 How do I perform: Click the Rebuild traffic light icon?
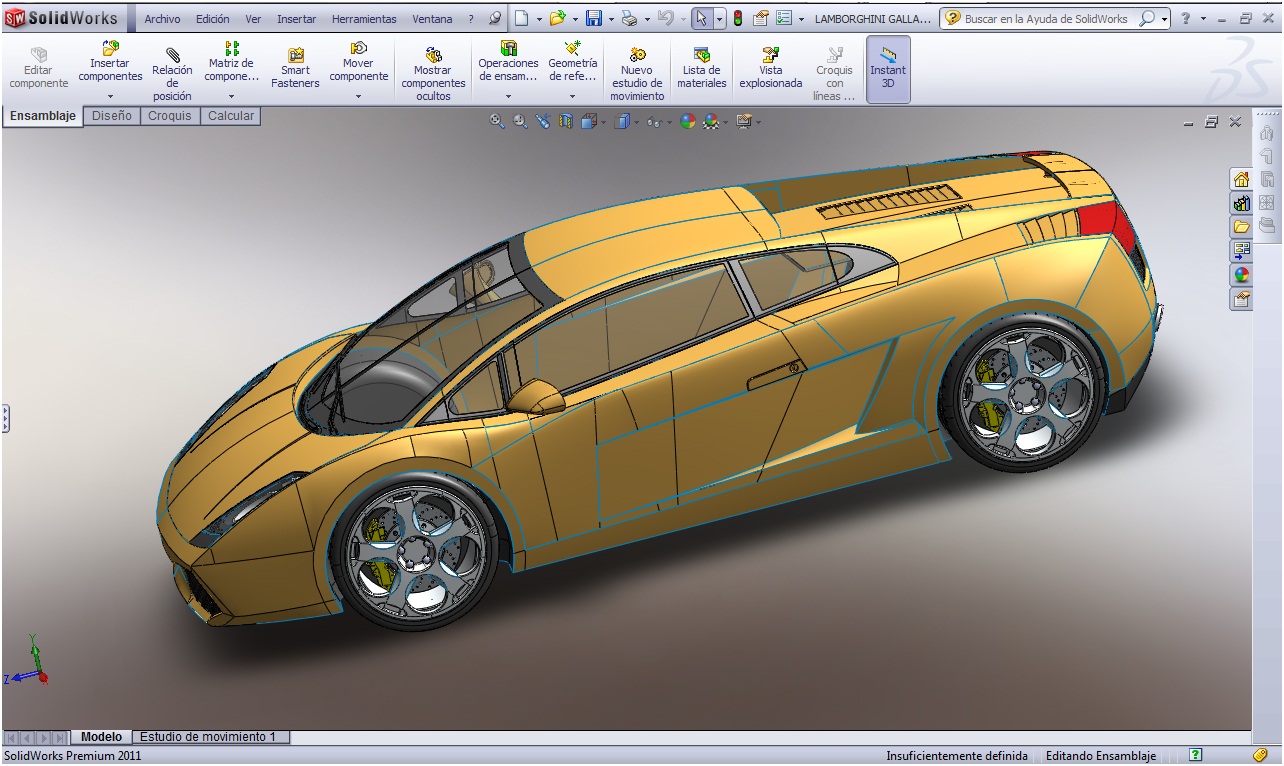[x=738, y=18]
